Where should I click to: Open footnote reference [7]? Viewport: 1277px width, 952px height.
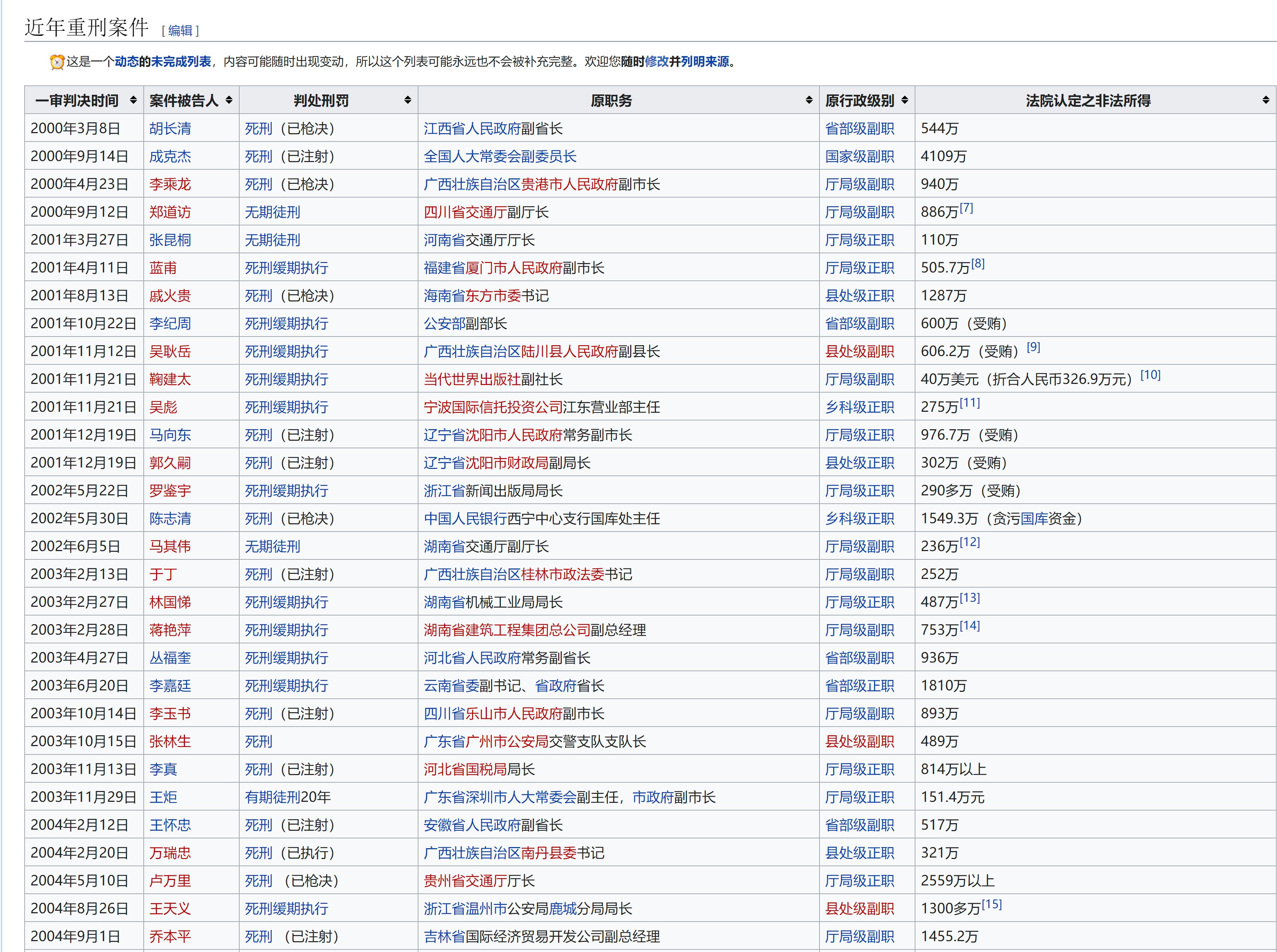click(966, 208)
